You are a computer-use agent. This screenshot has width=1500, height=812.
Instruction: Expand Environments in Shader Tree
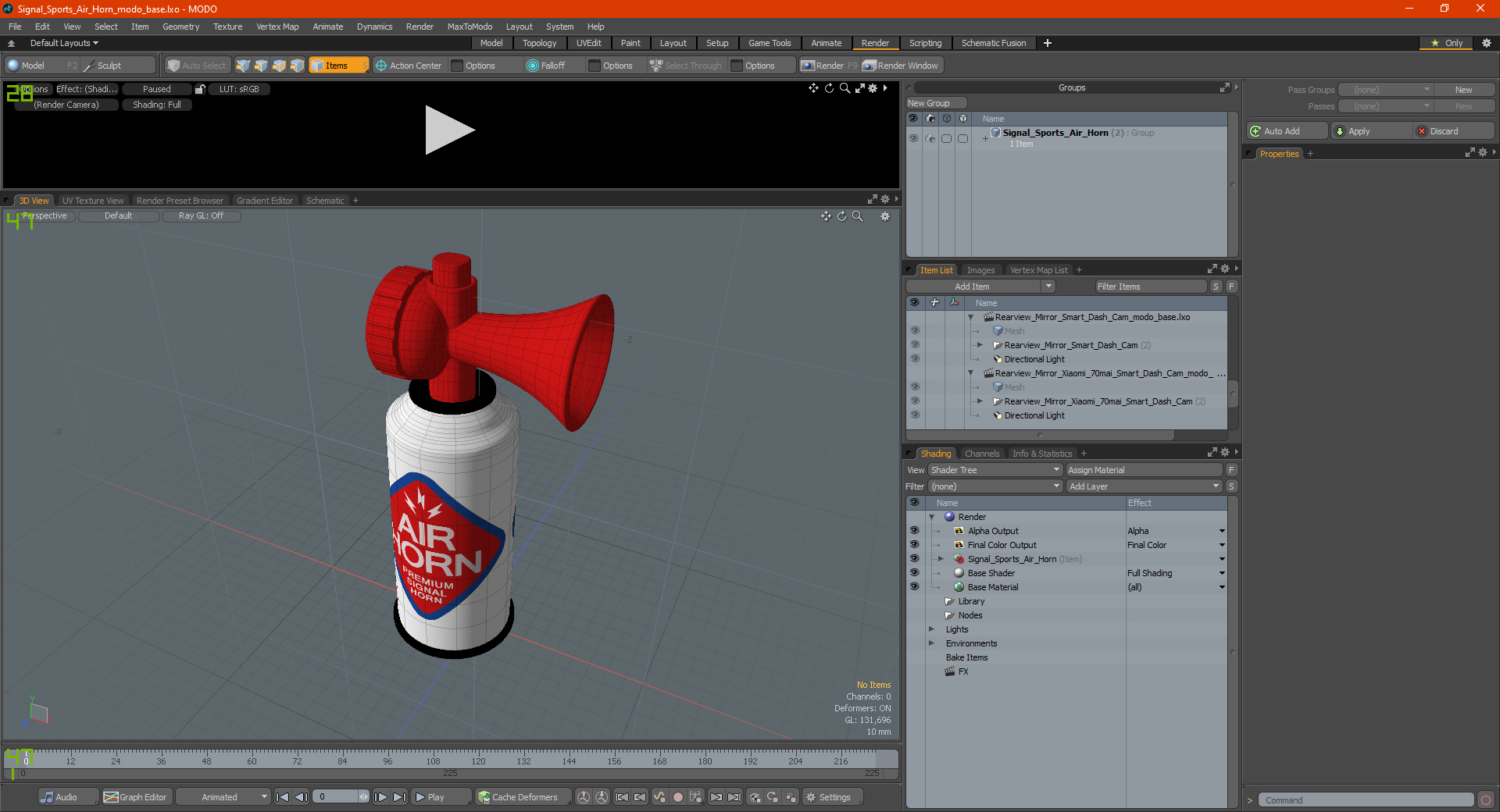tap(931, 643)
